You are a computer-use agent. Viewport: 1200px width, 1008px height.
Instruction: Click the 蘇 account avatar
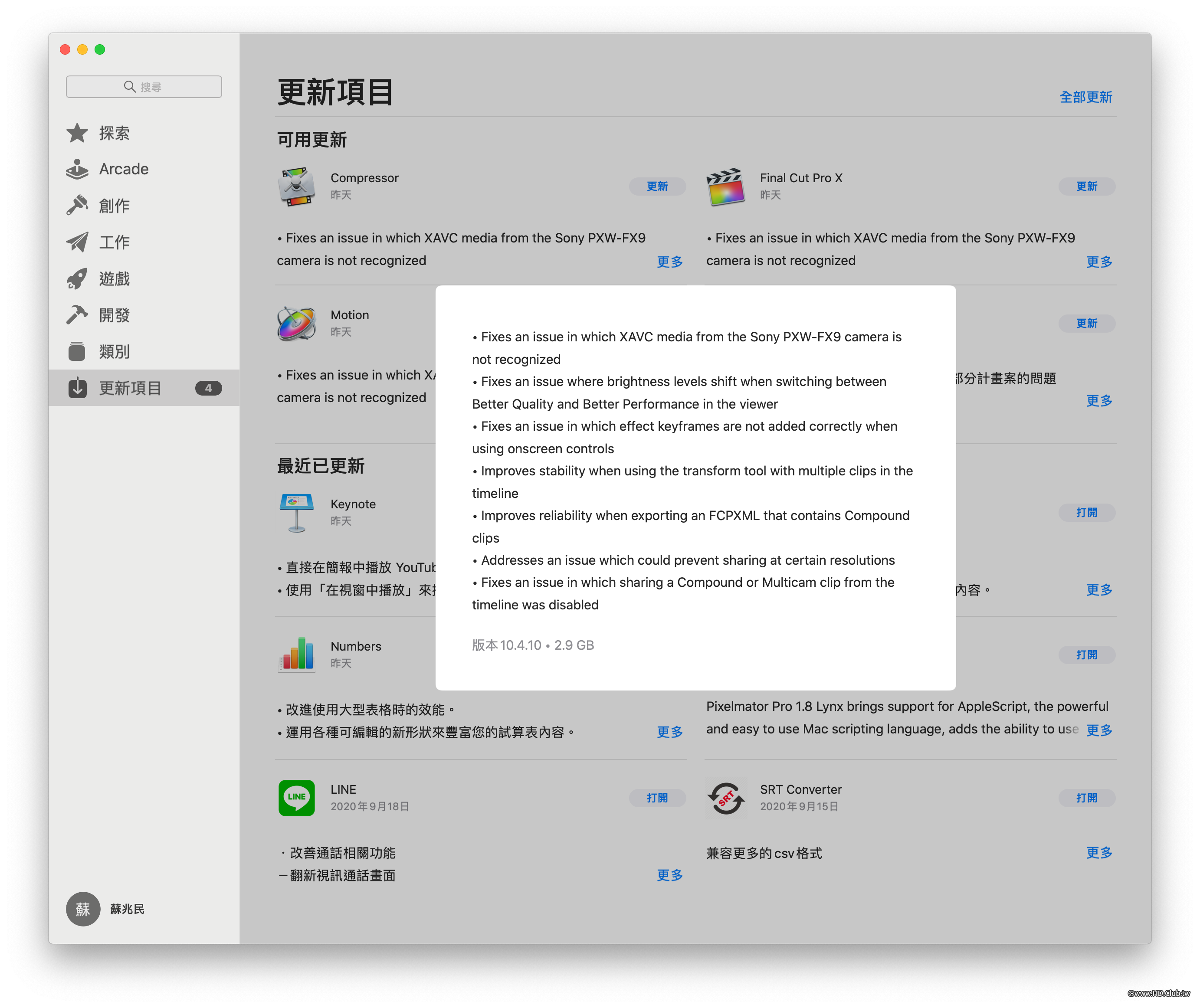pyautogui.click(x=83, y=909)
